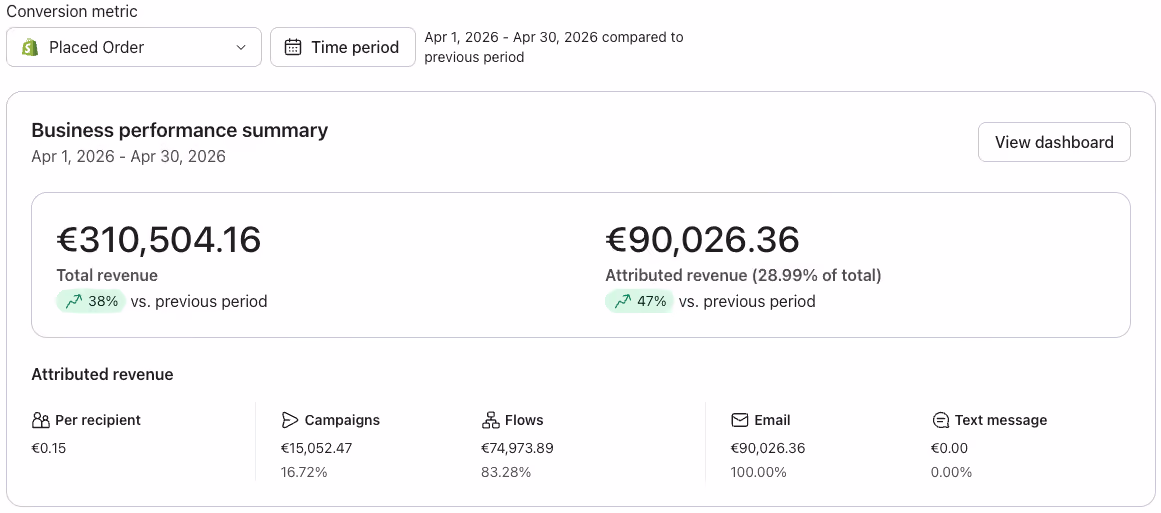The image size is (1161, 513).
Task: Click the calendar icon in Time period
Action: 293,47
